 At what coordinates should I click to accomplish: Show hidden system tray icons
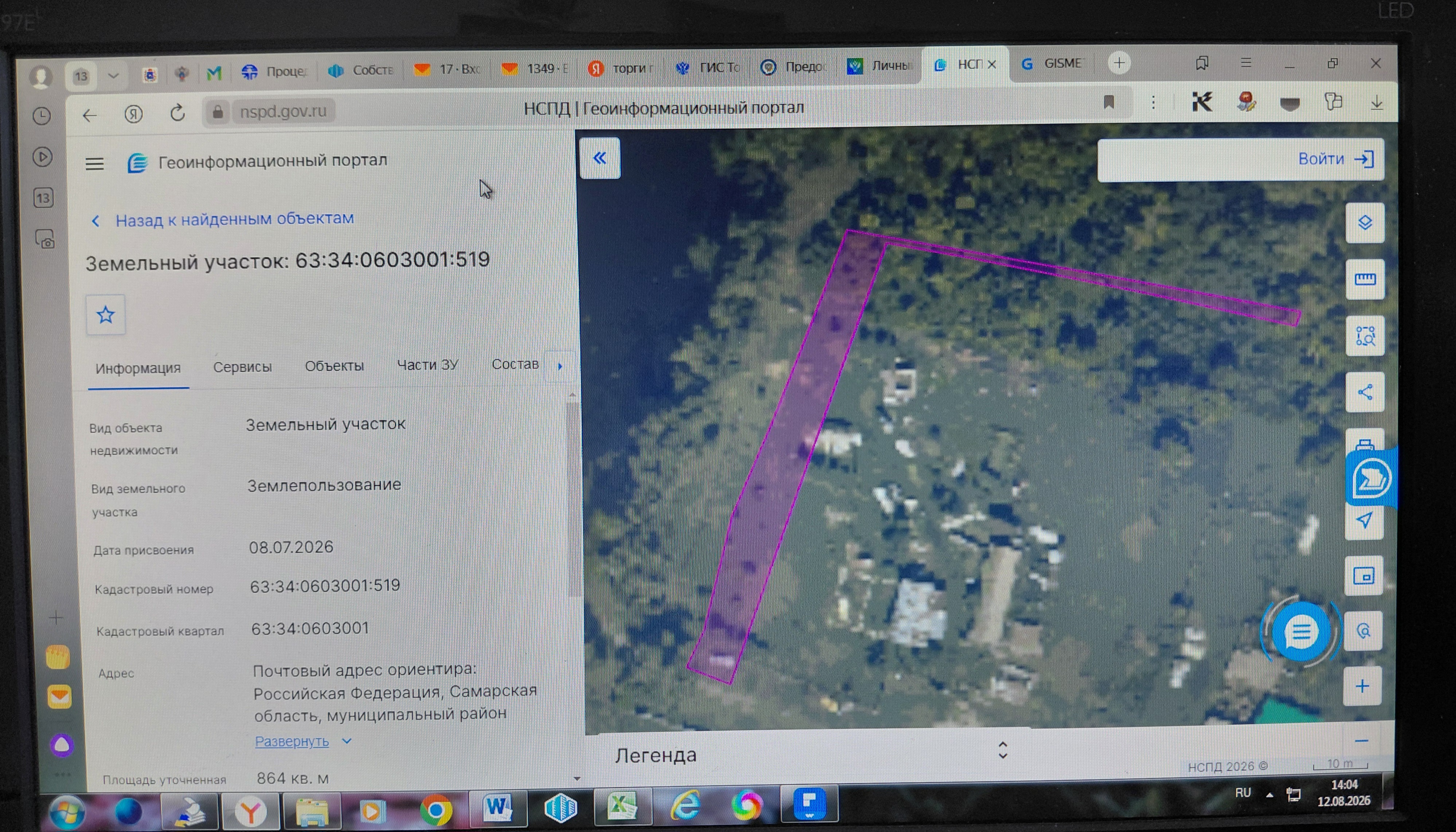[x=1269, y=794]
